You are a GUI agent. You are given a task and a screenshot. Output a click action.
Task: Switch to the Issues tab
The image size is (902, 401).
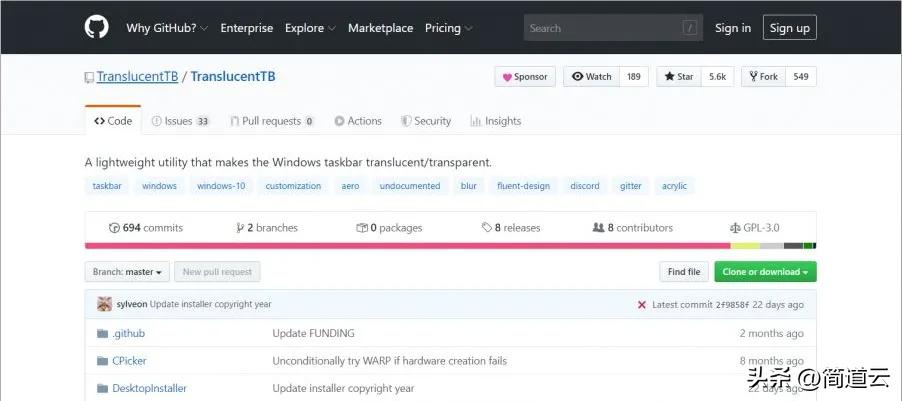click(x=180, y=121)
